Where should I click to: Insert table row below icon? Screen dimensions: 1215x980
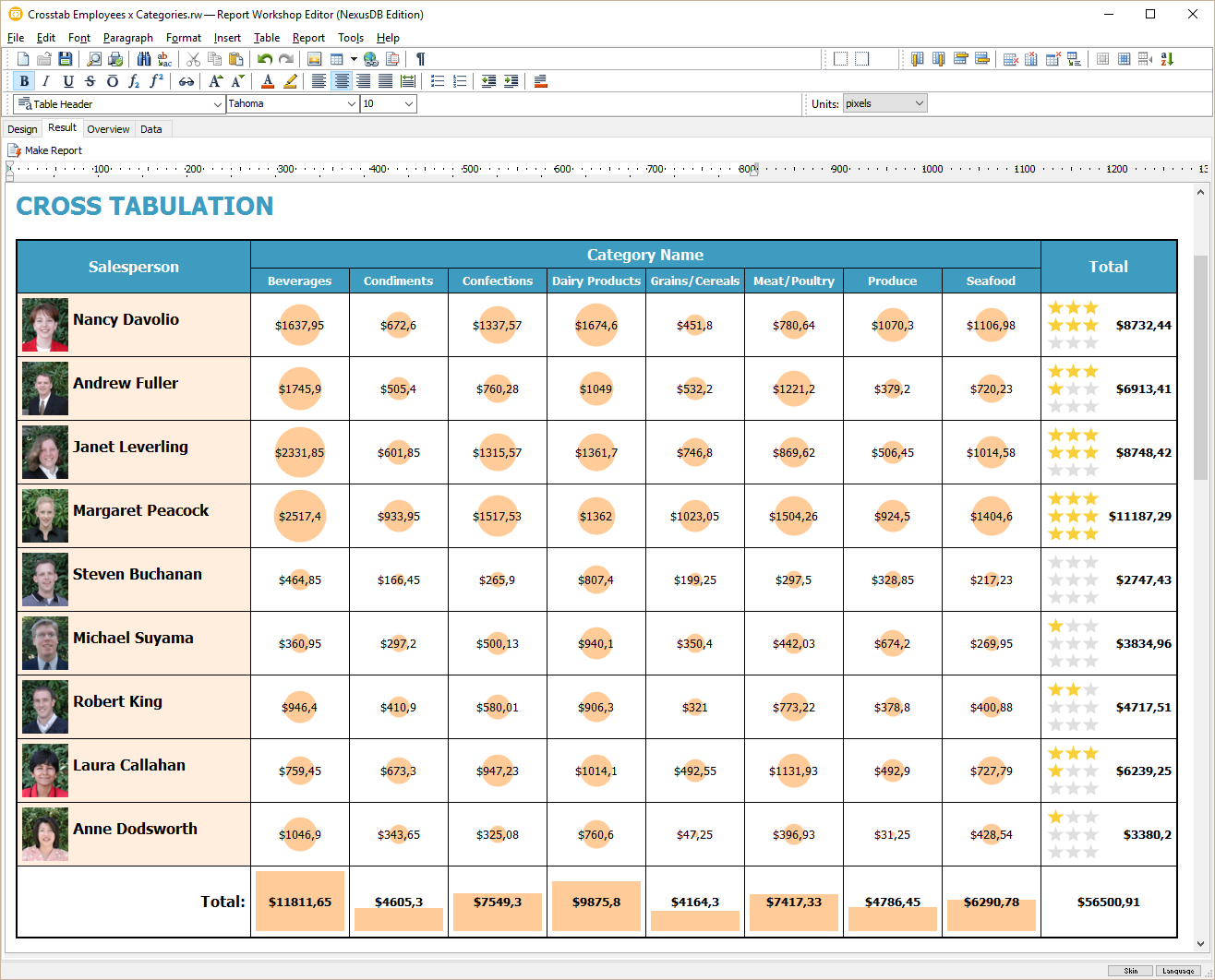point(982,59)
